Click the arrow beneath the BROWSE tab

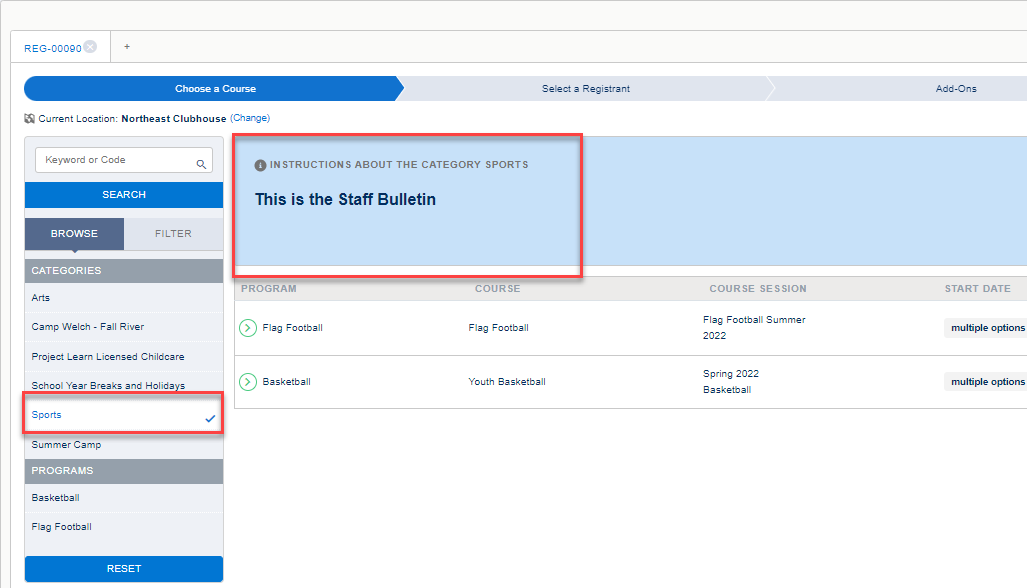tap(73, 249)
